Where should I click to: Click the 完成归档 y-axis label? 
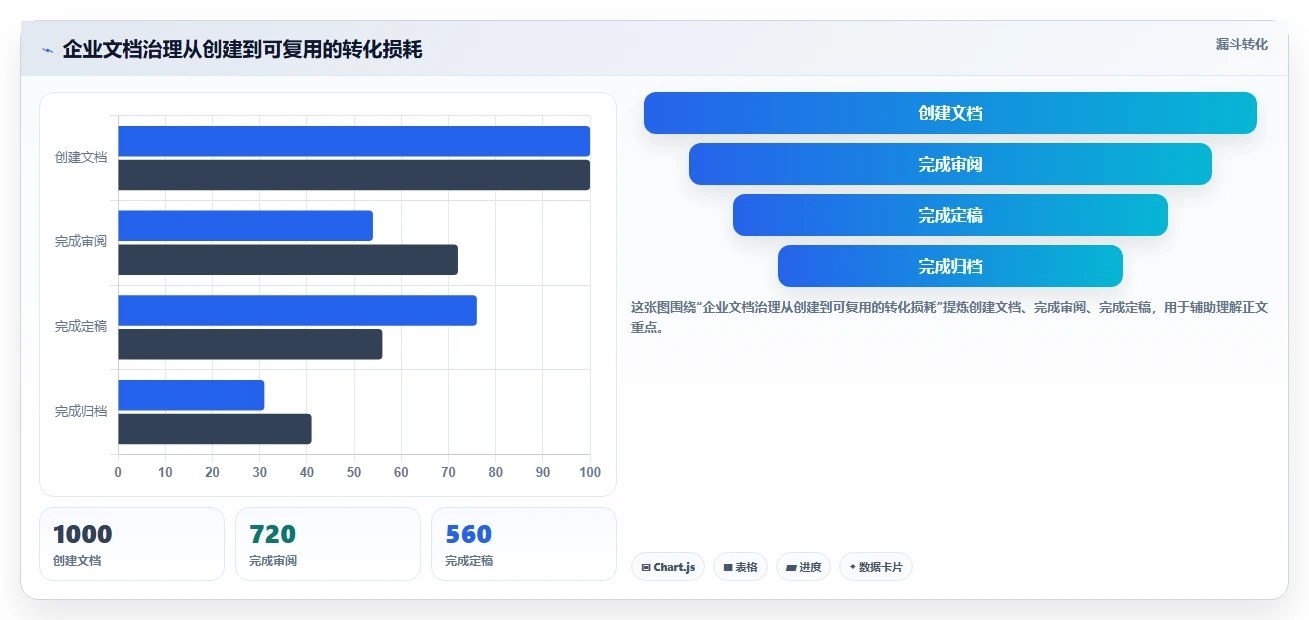[81, 412]
